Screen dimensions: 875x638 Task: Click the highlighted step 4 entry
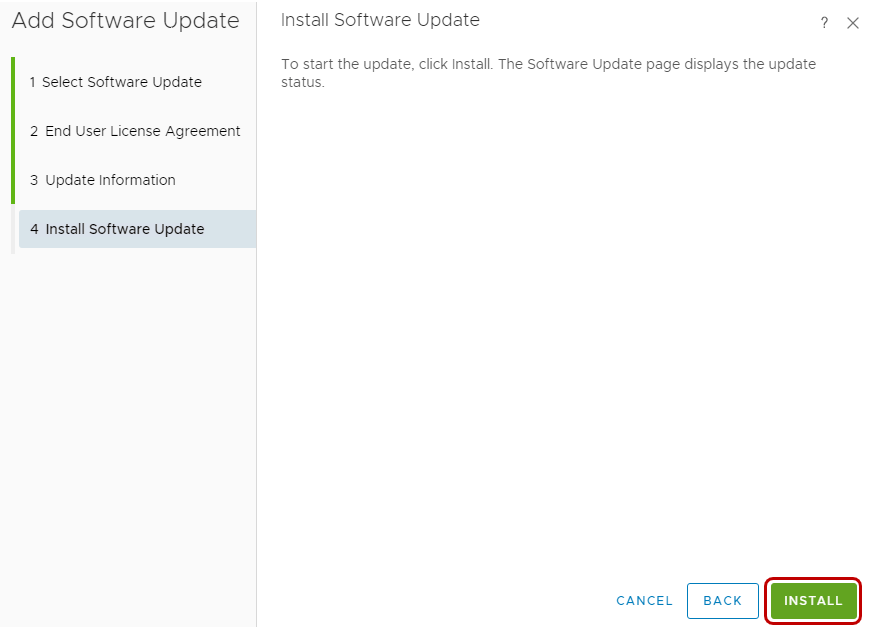(x=136, y=229)
